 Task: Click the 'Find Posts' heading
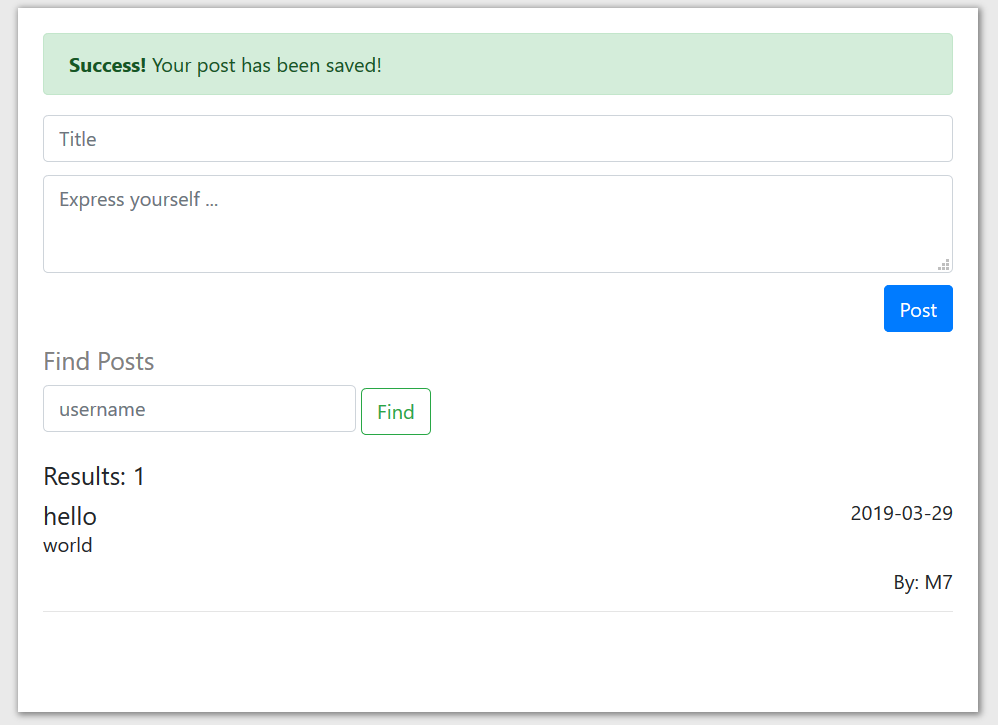tap(99, 361)
